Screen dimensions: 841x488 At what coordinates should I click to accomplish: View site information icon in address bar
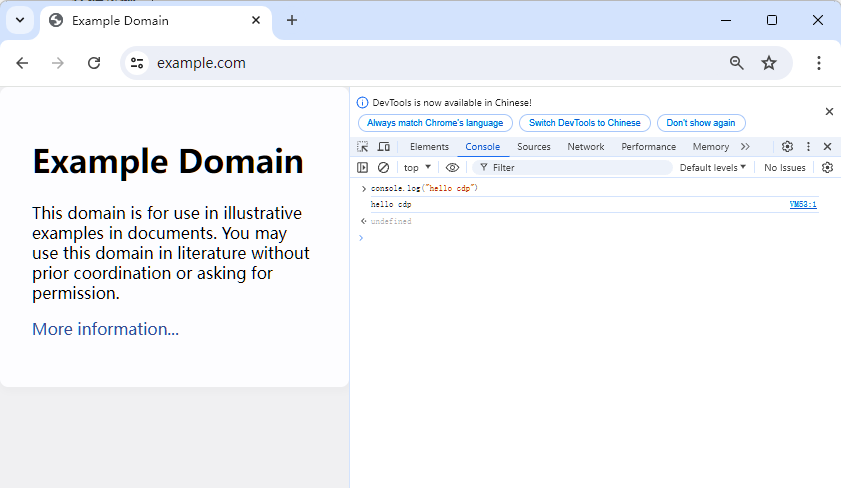click(x=137, y=63)
